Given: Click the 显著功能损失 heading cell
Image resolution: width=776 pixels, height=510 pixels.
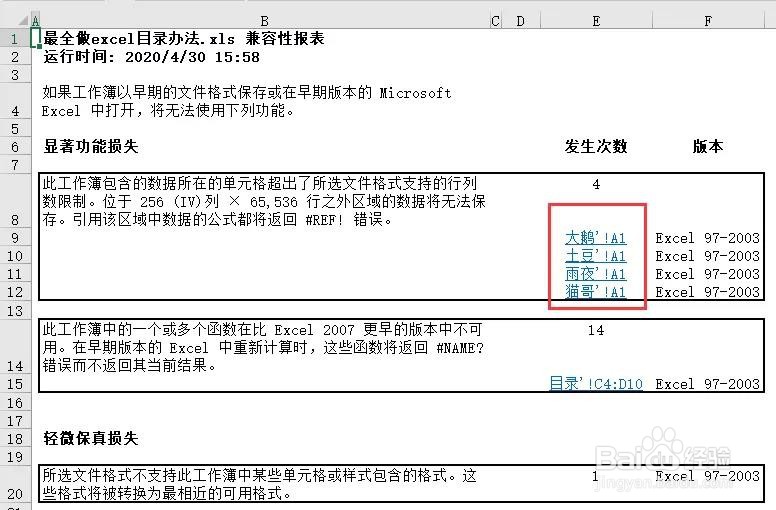Looking at the screenshot, I should 91,146.
